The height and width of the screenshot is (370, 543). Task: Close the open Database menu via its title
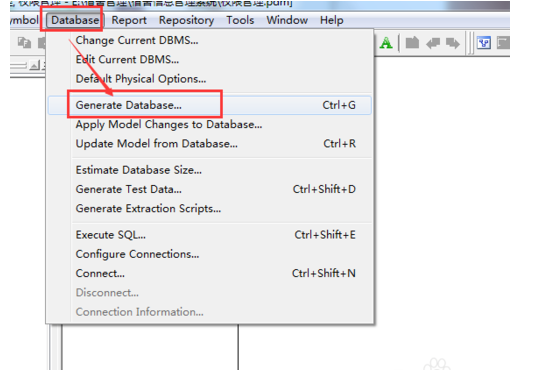(x=74, y=20)
